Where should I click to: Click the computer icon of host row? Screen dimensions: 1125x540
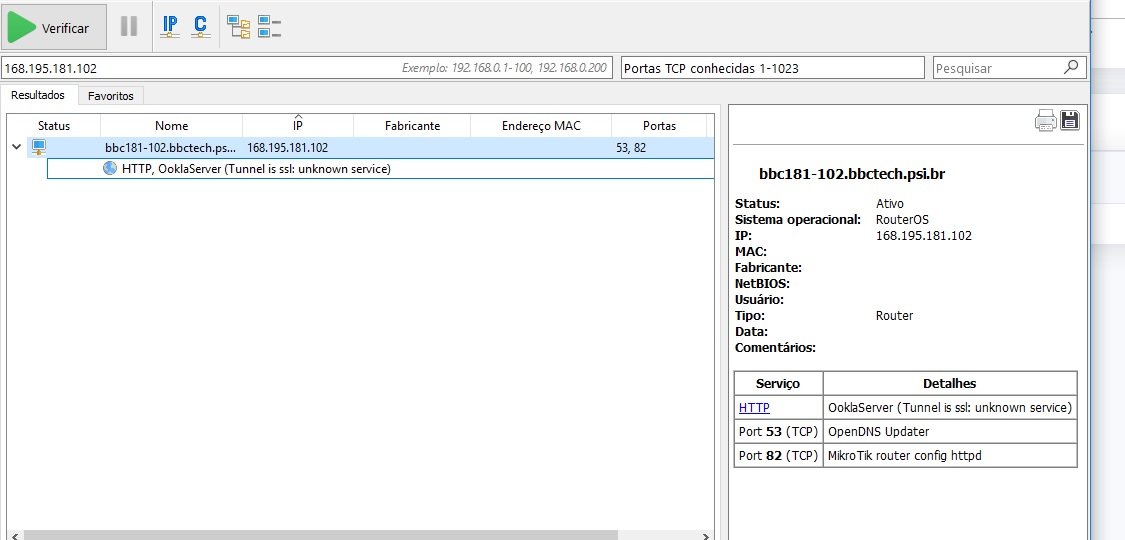(38, 148)
